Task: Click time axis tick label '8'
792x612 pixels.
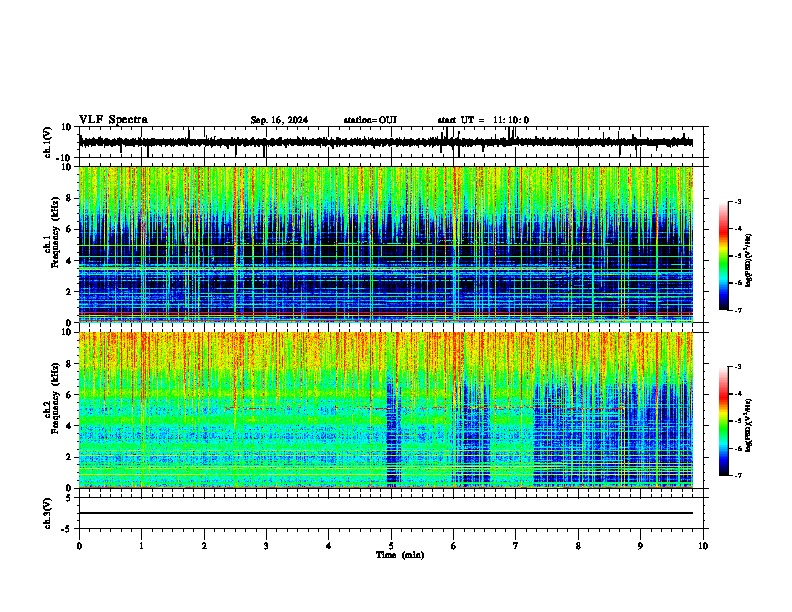Action: [578, 546]
